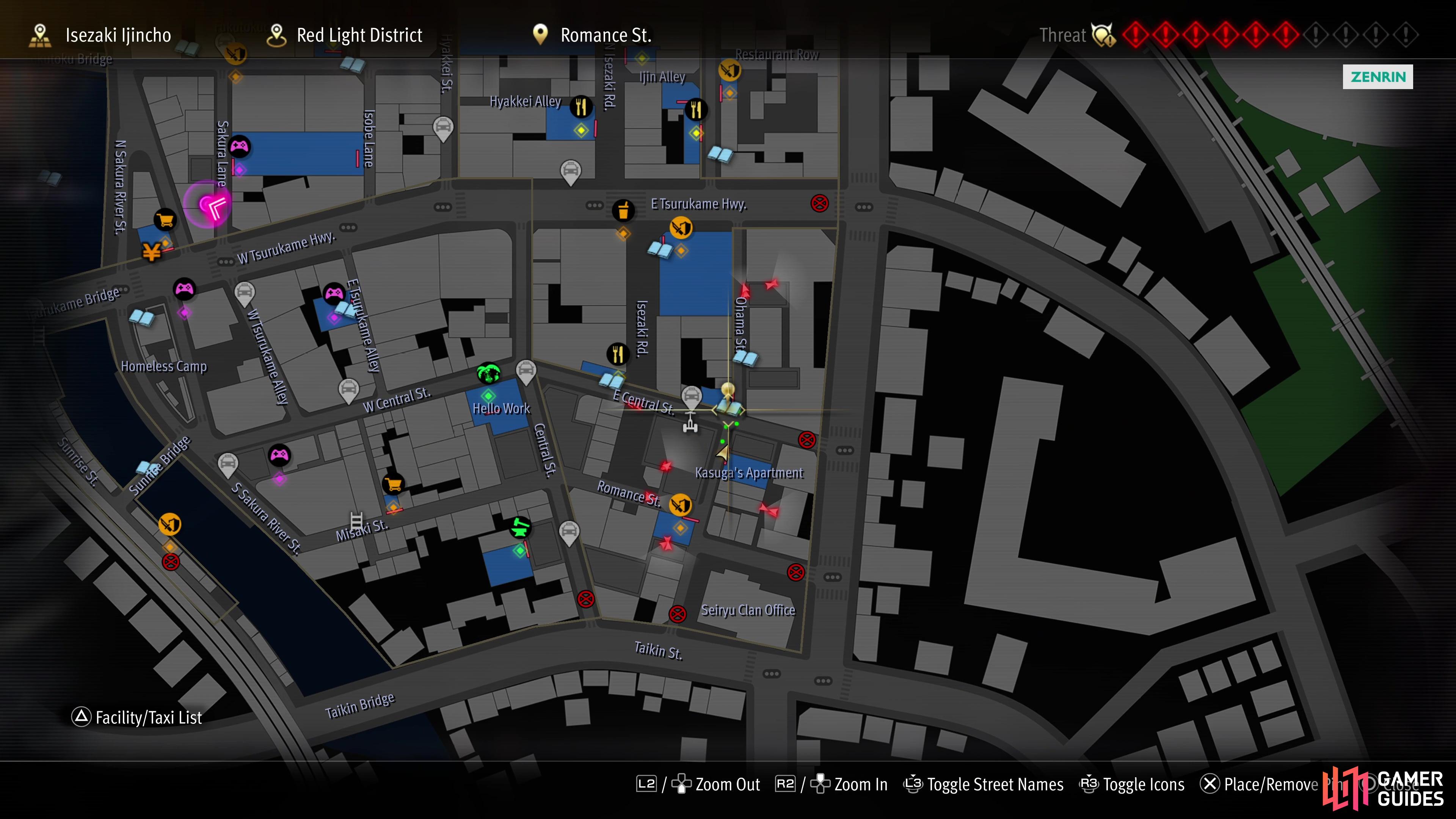Click the map cursor pin on E Central St.
Screen dimensions: 1456x819
(728, 391)
